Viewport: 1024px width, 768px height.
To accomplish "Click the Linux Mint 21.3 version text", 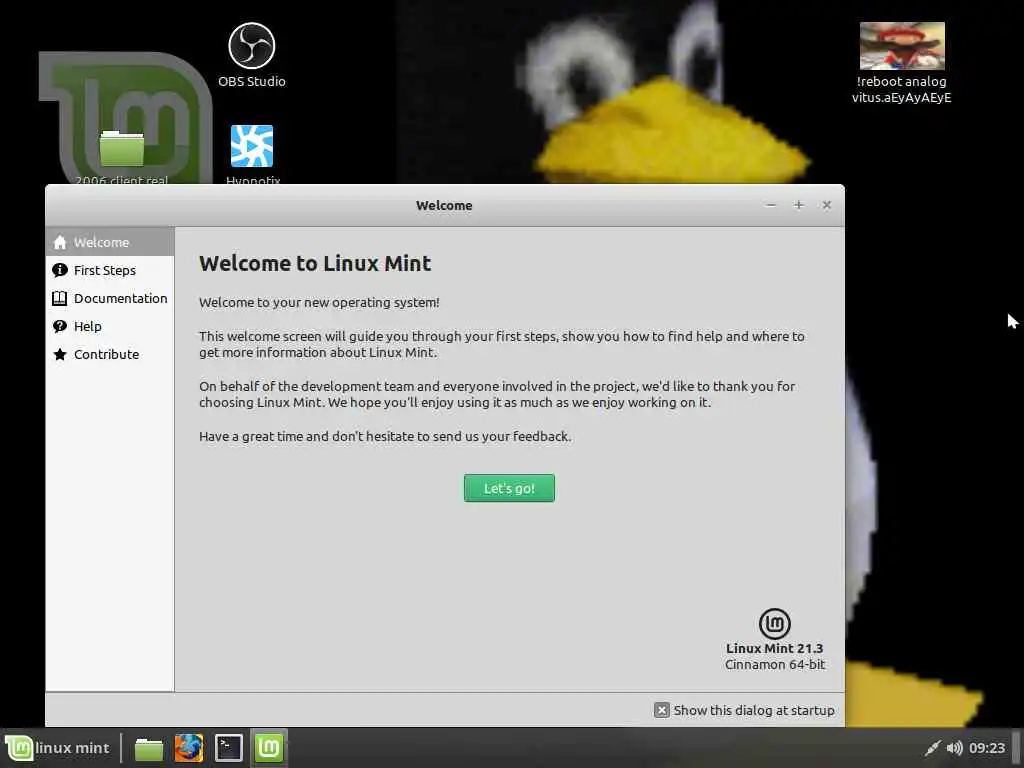I will [x=775, y=648].
